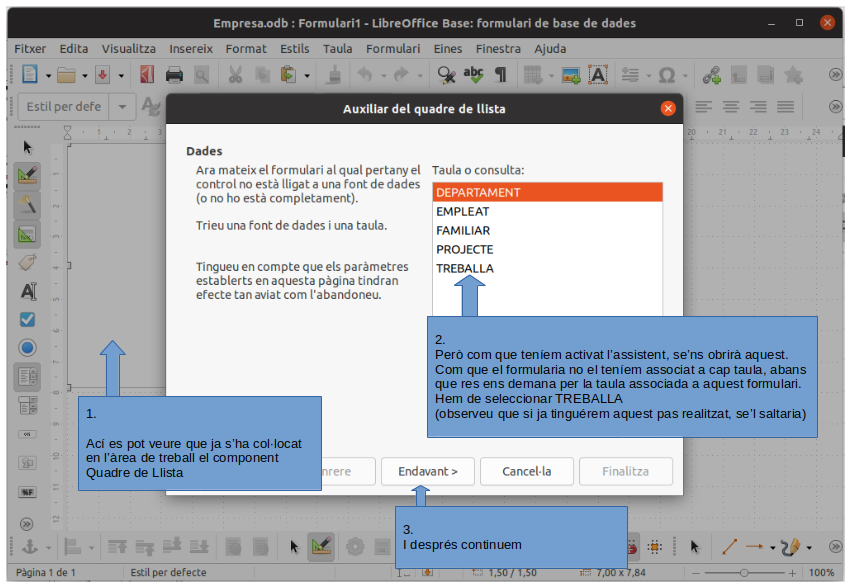Click the Endavant > button
Viewport: 851px width, 588px height.
point(428,471)
